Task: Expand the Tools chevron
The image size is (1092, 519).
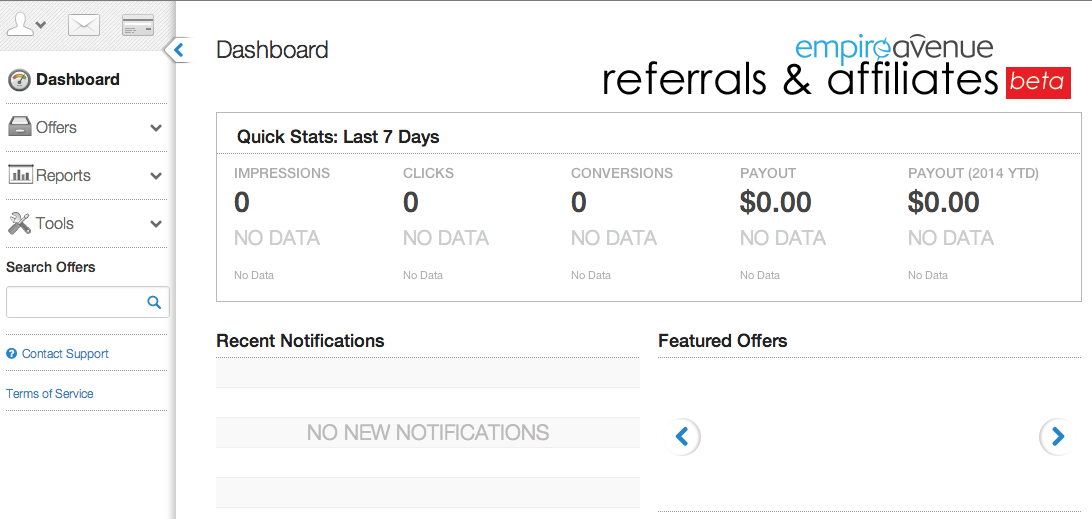Action: (x=156, y=224)
